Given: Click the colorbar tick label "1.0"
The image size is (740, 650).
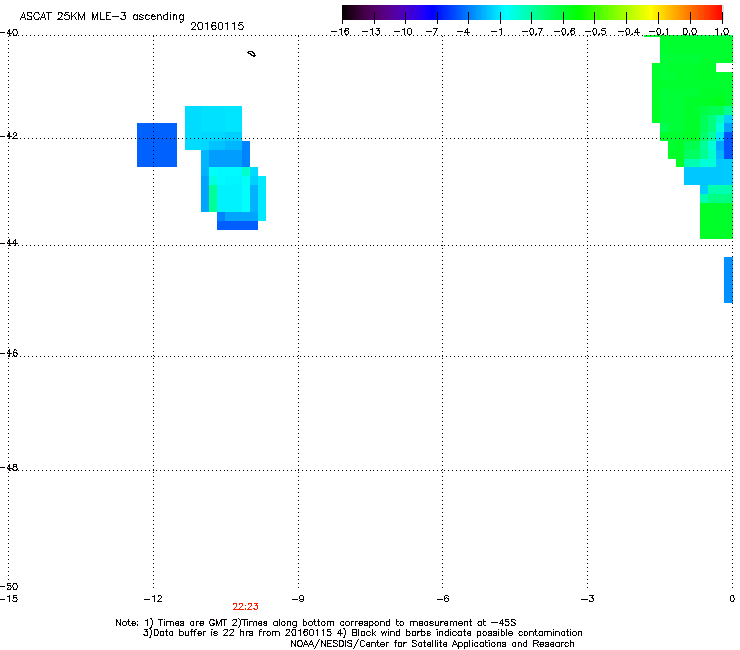Looking at the screenshot, I should [x=722, y=32].
